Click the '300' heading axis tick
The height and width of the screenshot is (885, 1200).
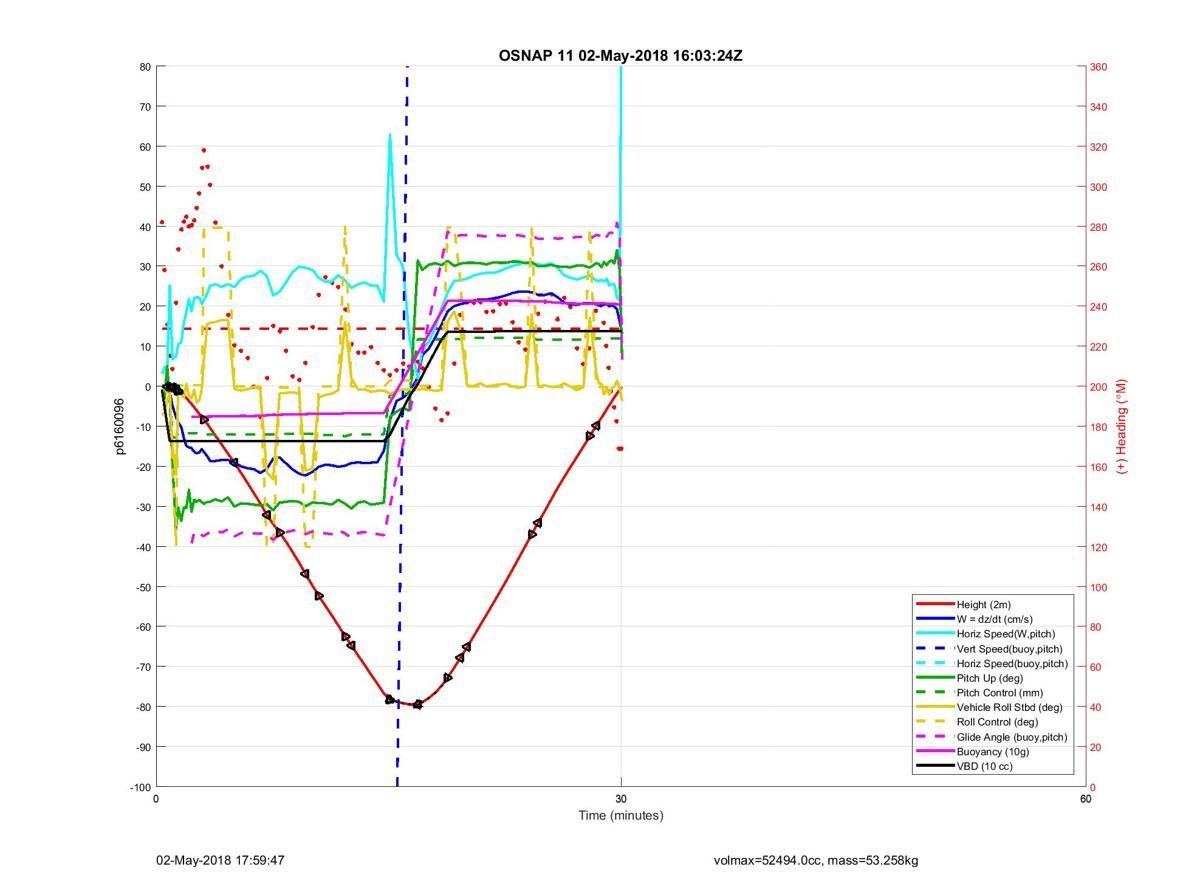coord(1098,187)
